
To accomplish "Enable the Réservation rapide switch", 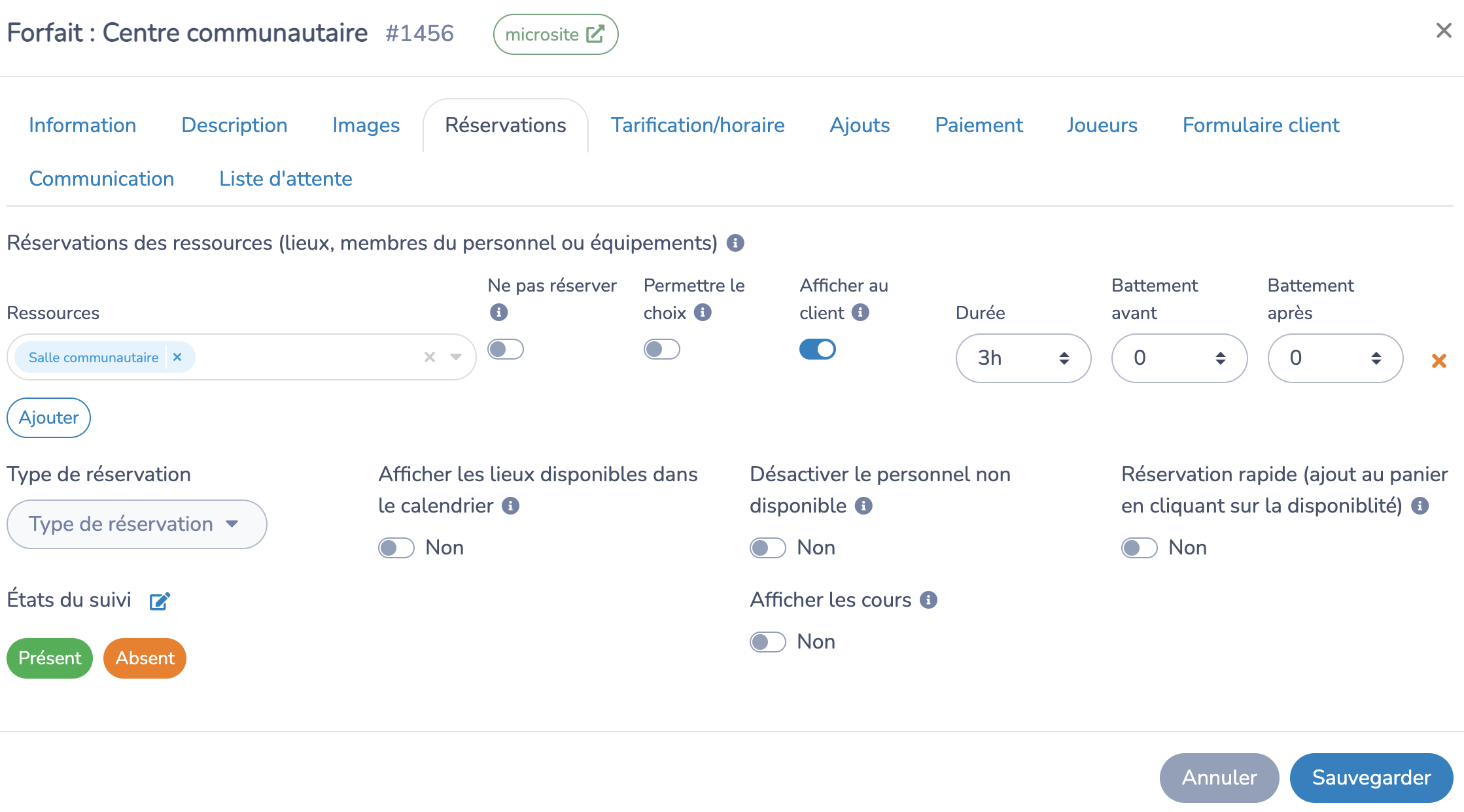I will pyautogui.click(x=1140, y=548).
